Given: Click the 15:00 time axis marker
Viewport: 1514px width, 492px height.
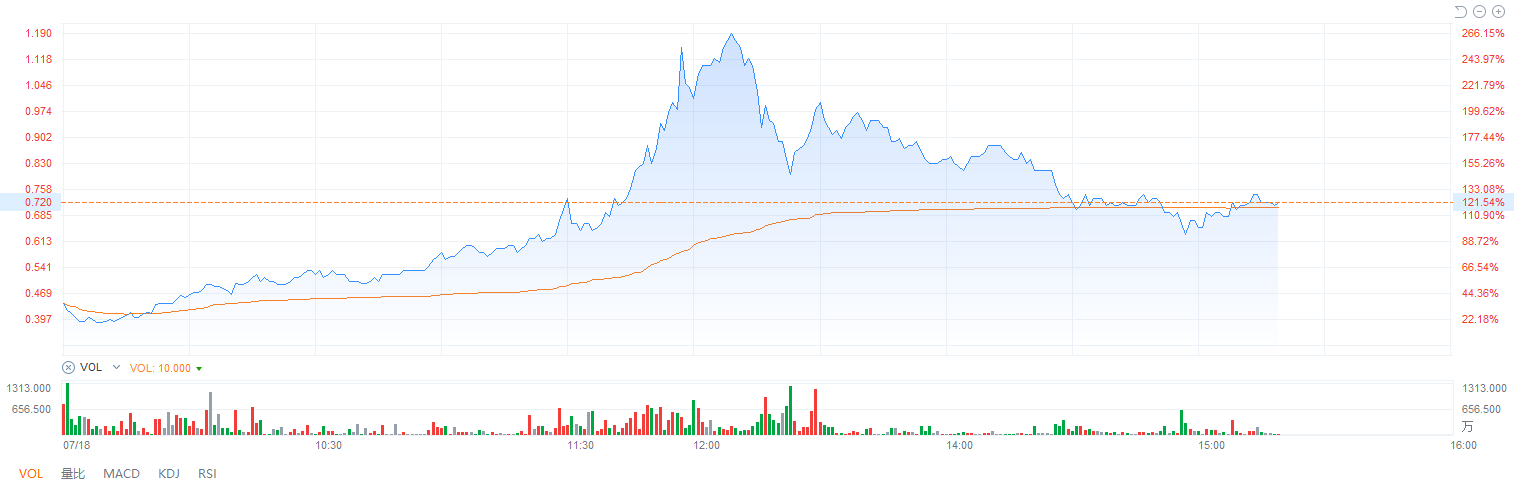Looking at the screenshot, I should pyautogui.click(x=1211, y=445).
